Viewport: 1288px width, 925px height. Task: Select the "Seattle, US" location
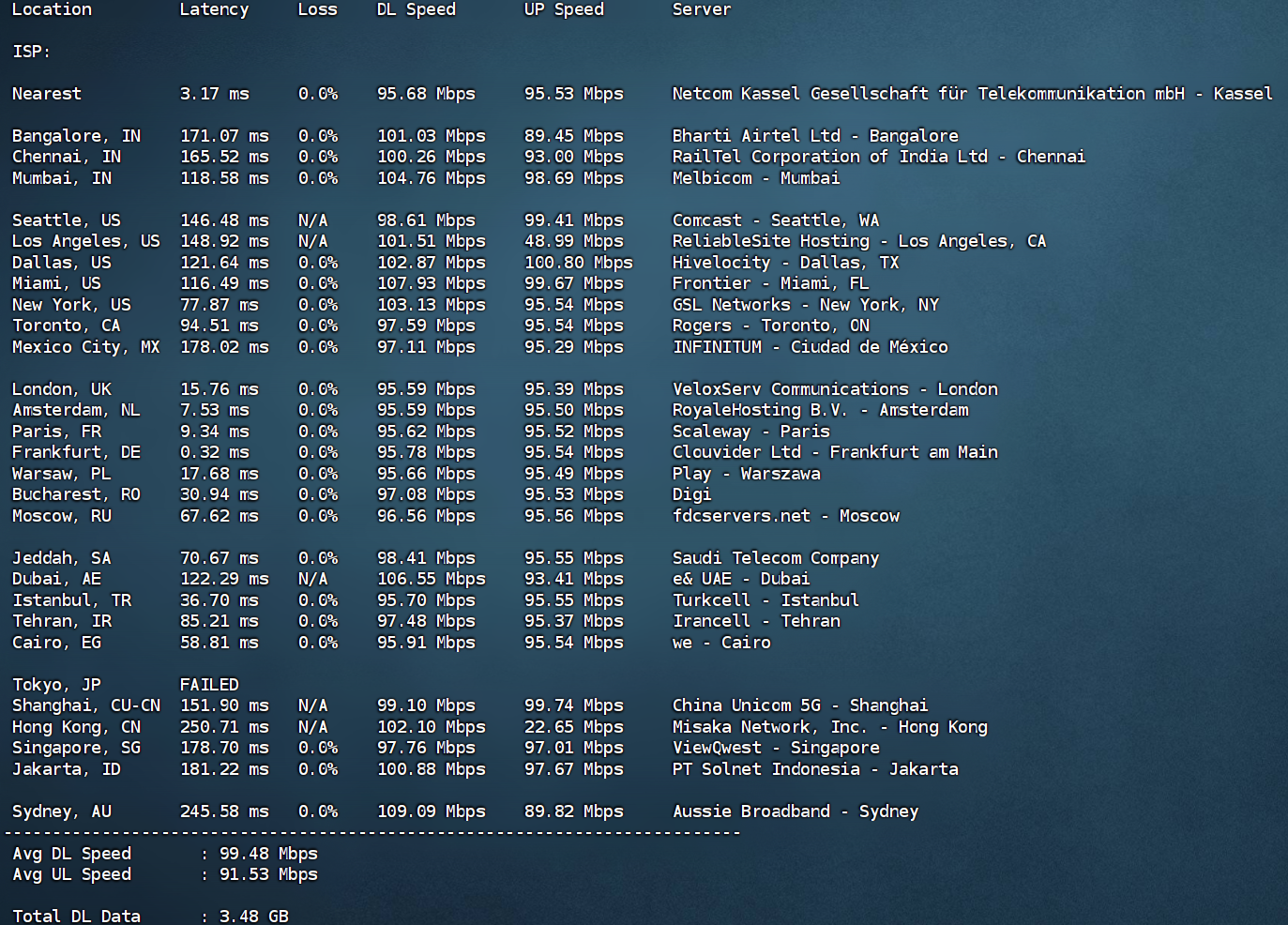[67, 220]
